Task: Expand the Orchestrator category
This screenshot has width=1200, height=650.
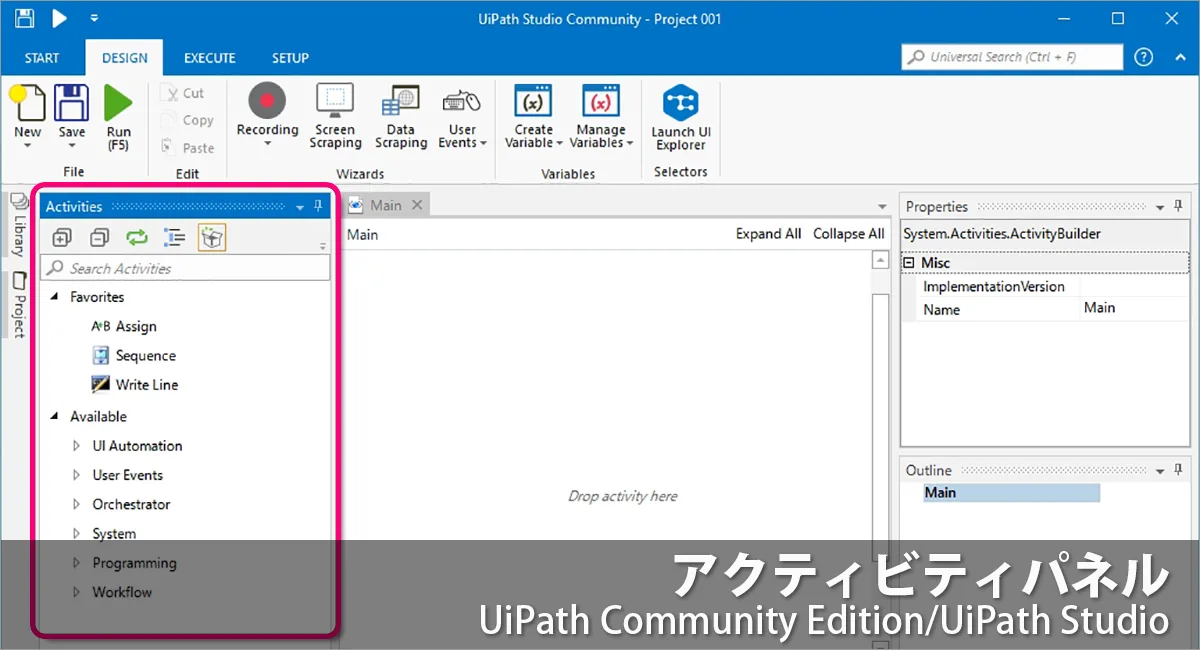Action: tap(77, 504)
